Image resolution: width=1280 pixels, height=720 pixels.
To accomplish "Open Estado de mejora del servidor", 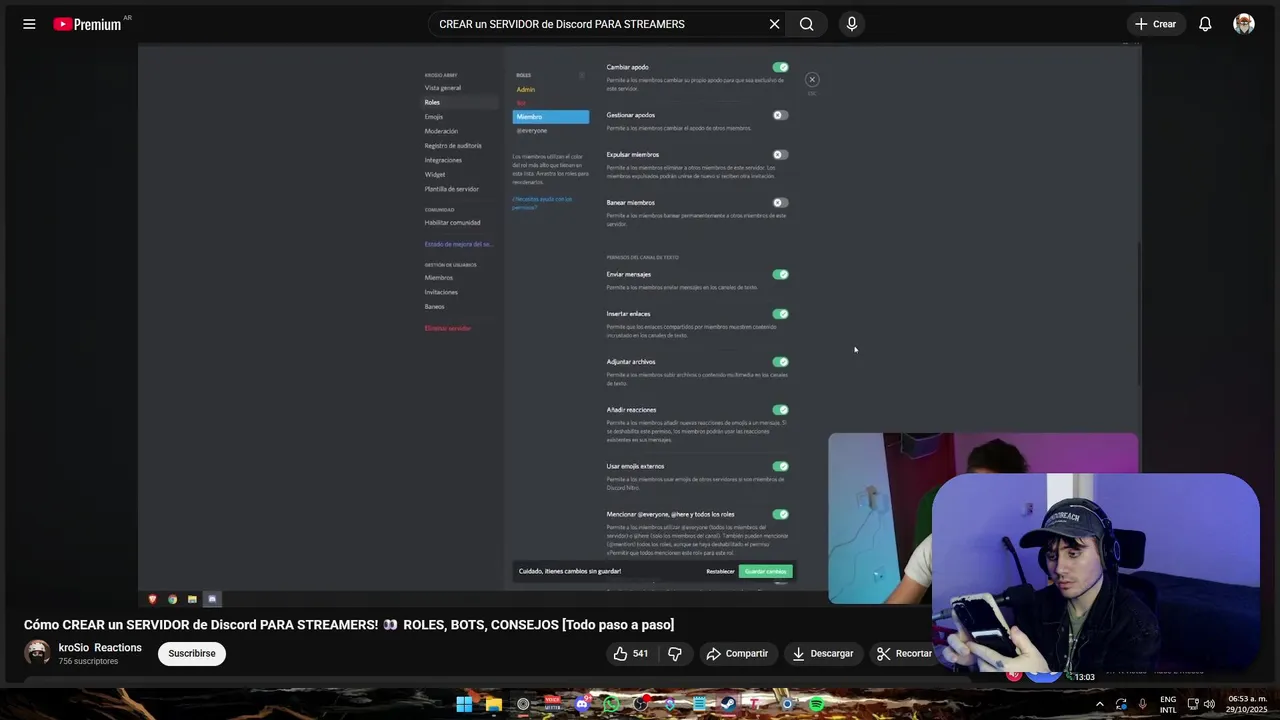I will tap(458, 244).
